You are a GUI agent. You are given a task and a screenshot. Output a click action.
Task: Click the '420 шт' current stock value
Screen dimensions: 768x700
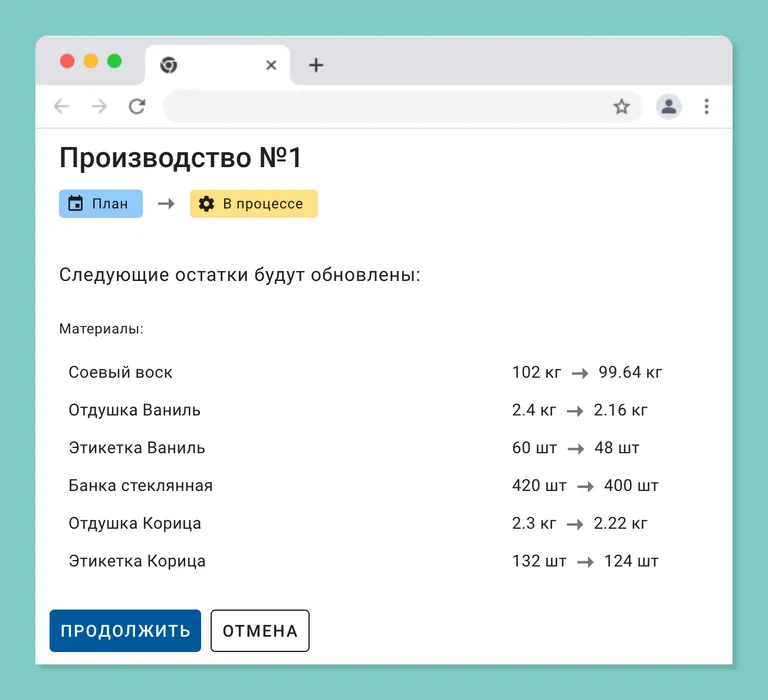(539, 485)
